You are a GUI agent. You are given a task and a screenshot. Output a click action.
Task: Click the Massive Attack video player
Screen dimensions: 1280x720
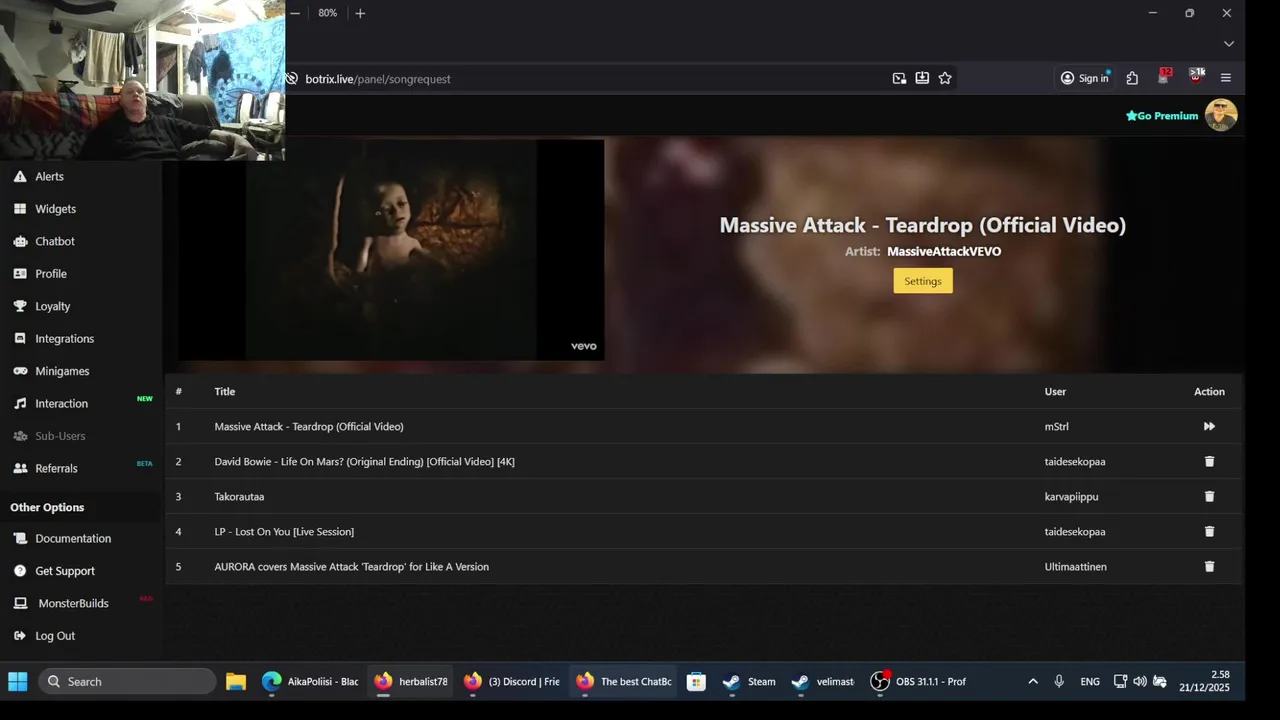[x=391, y=250]
